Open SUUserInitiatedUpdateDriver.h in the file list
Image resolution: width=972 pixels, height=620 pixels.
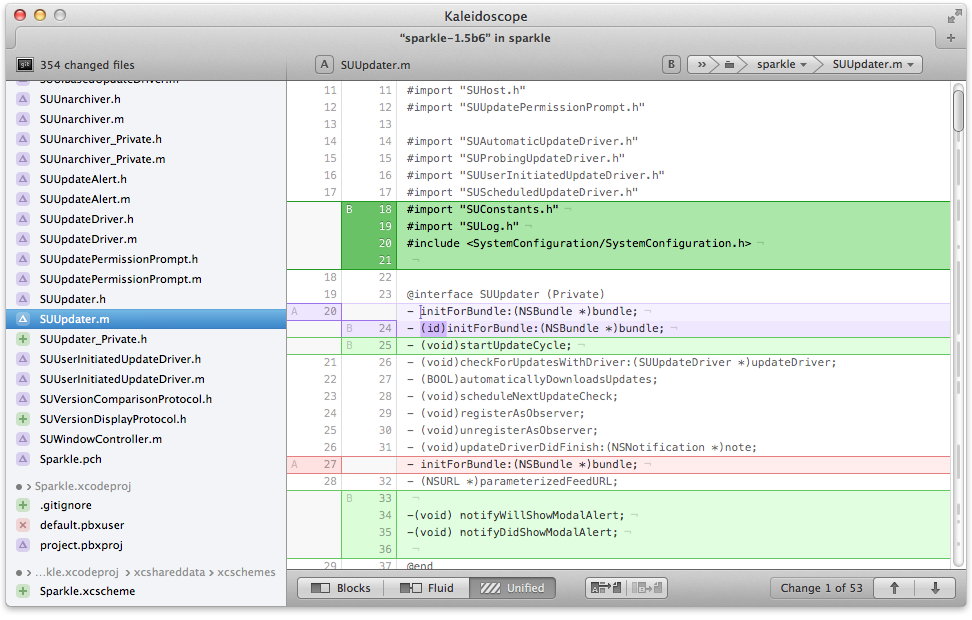point(146,360)
